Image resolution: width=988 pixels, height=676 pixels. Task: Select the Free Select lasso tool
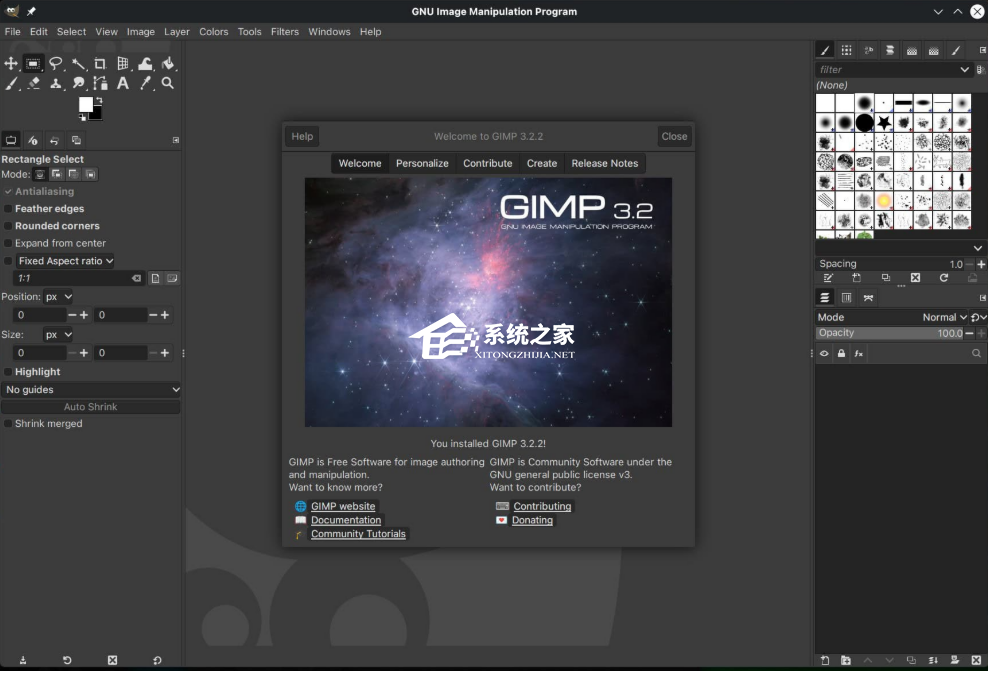click(56, 63)
